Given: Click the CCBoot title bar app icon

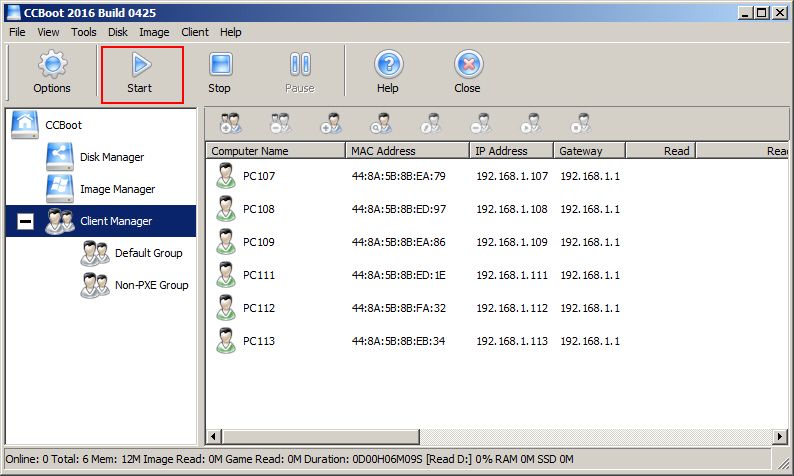Looking at the screenshot, I should 14,12.
